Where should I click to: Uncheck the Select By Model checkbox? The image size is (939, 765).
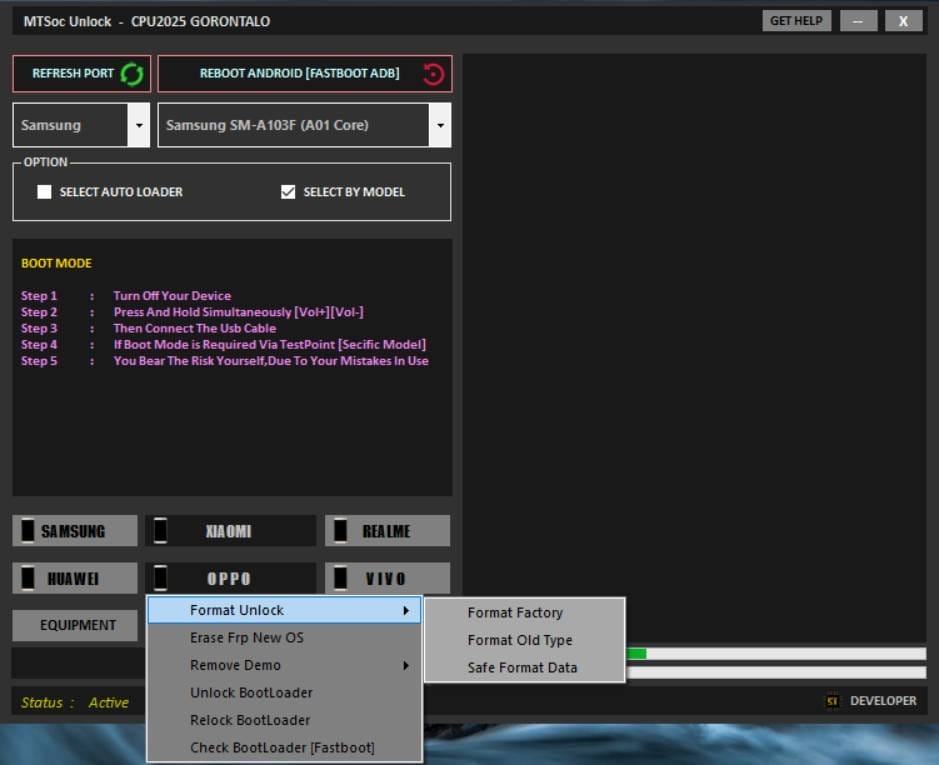(288, 192)
